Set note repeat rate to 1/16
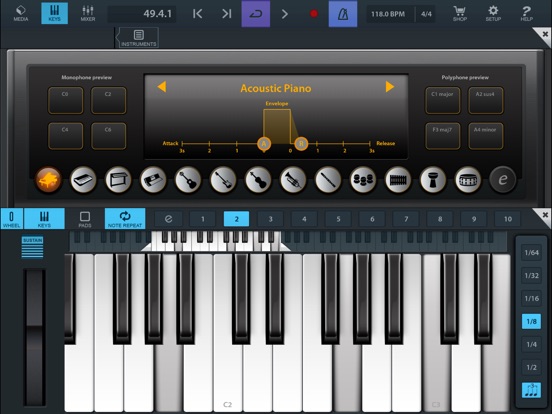The height and width of the screenshot is (414, 552). coord(531,299)
